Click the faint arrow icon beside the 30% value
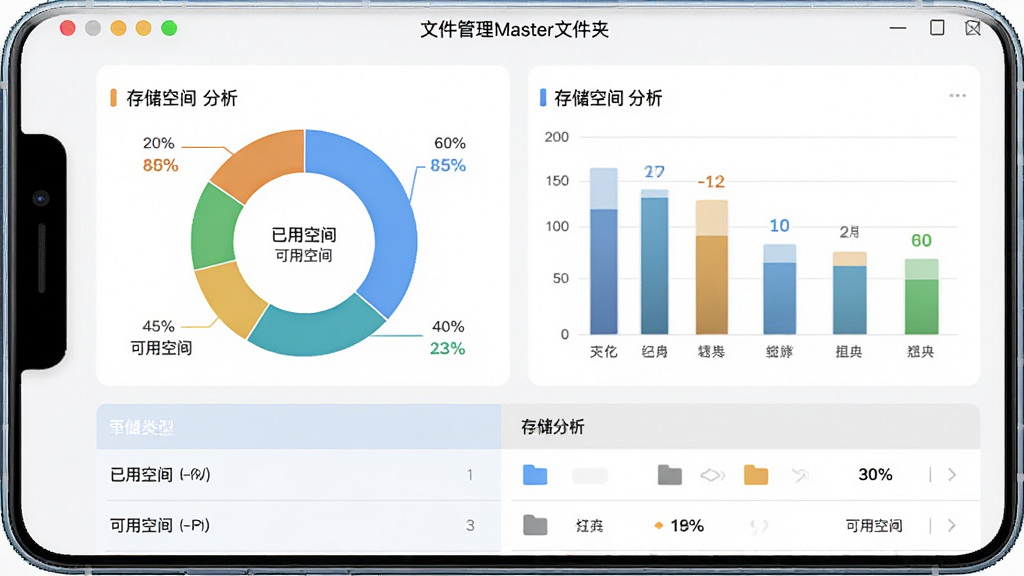Image resolution: width=1024 pixels, height=576 pixels. coord(799,475)
